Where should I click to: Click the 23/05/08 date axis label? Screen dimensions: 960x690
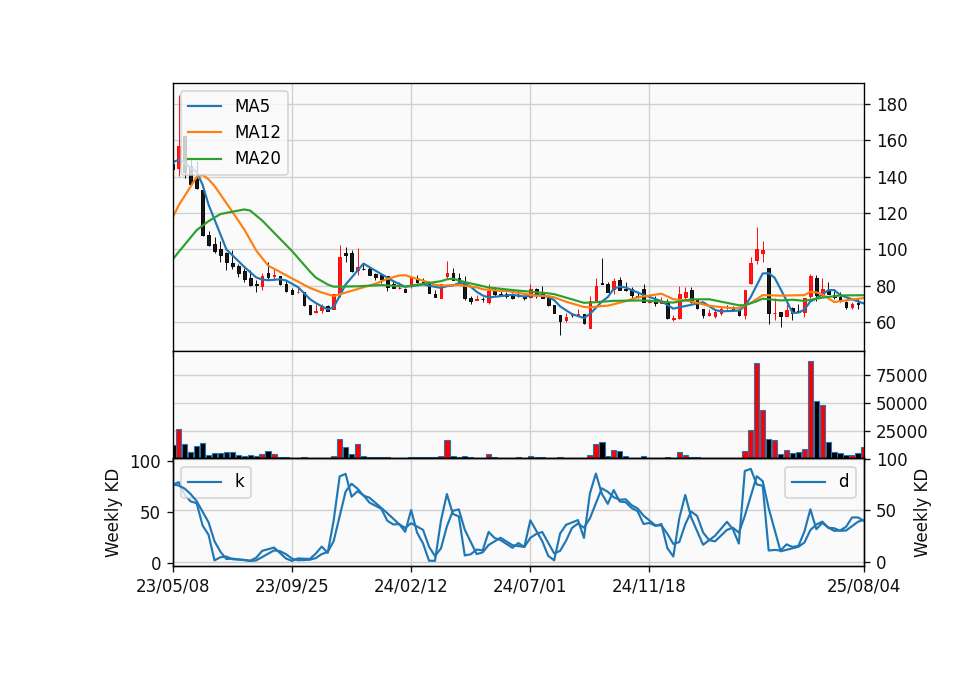[x=173, y=586]
